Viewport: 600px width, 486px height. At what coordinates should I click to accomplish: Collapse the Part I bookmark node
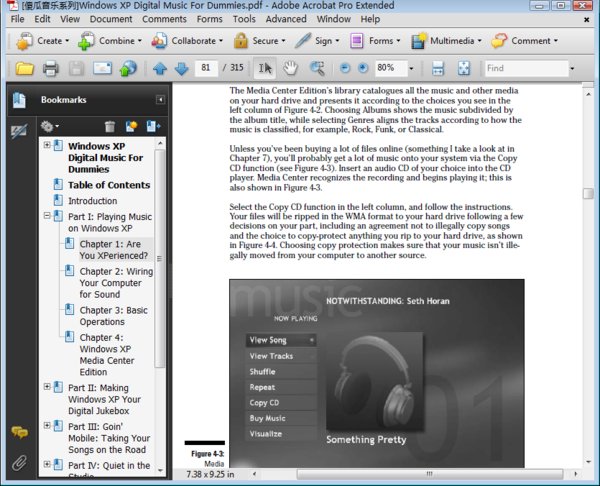coord(47,215)
